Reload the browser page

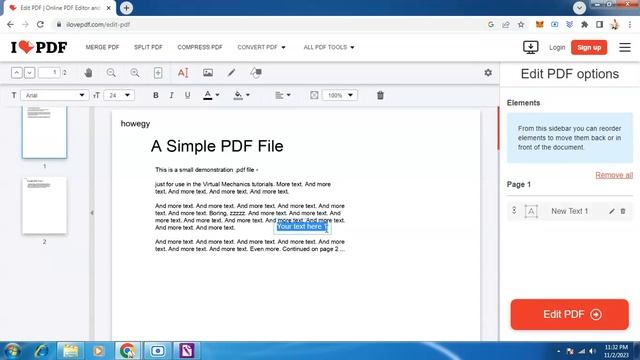40,24
